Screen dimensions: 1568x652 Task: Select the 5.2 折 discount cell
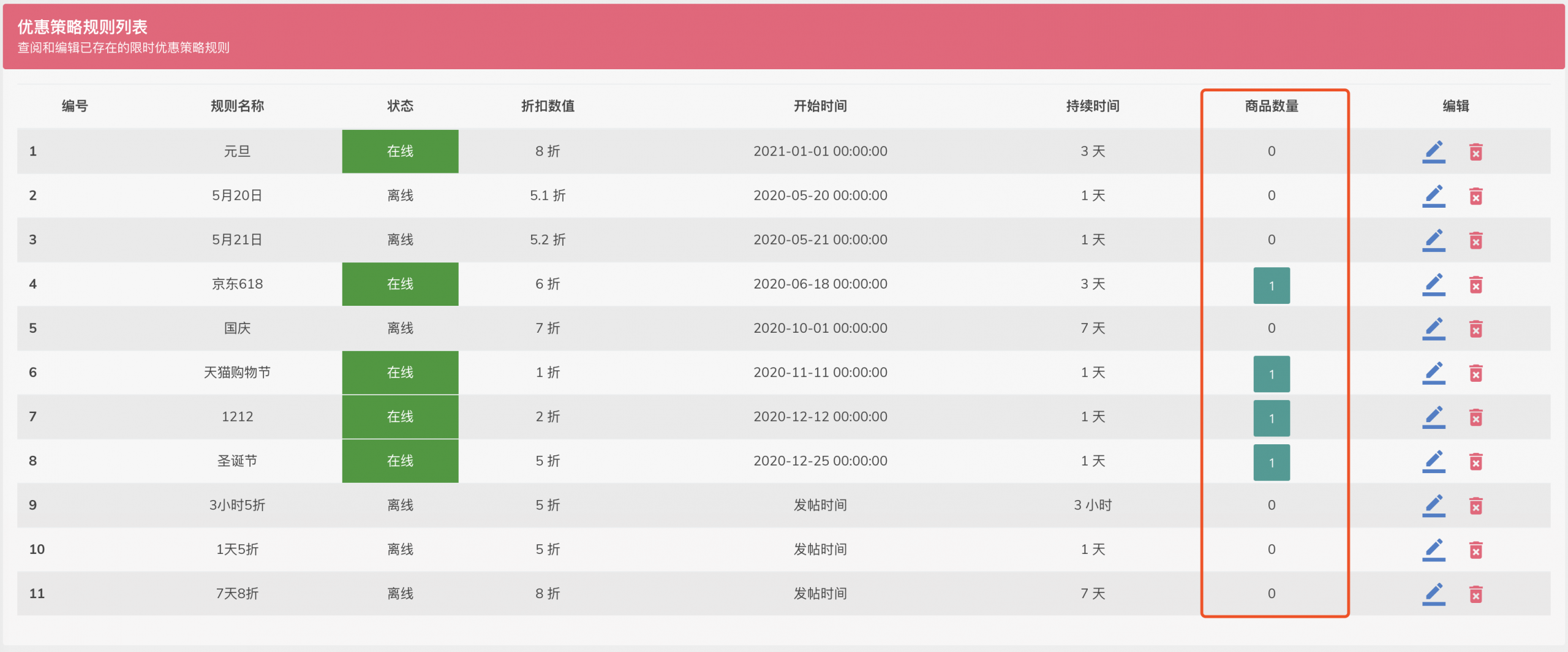(x=548, y=240)
